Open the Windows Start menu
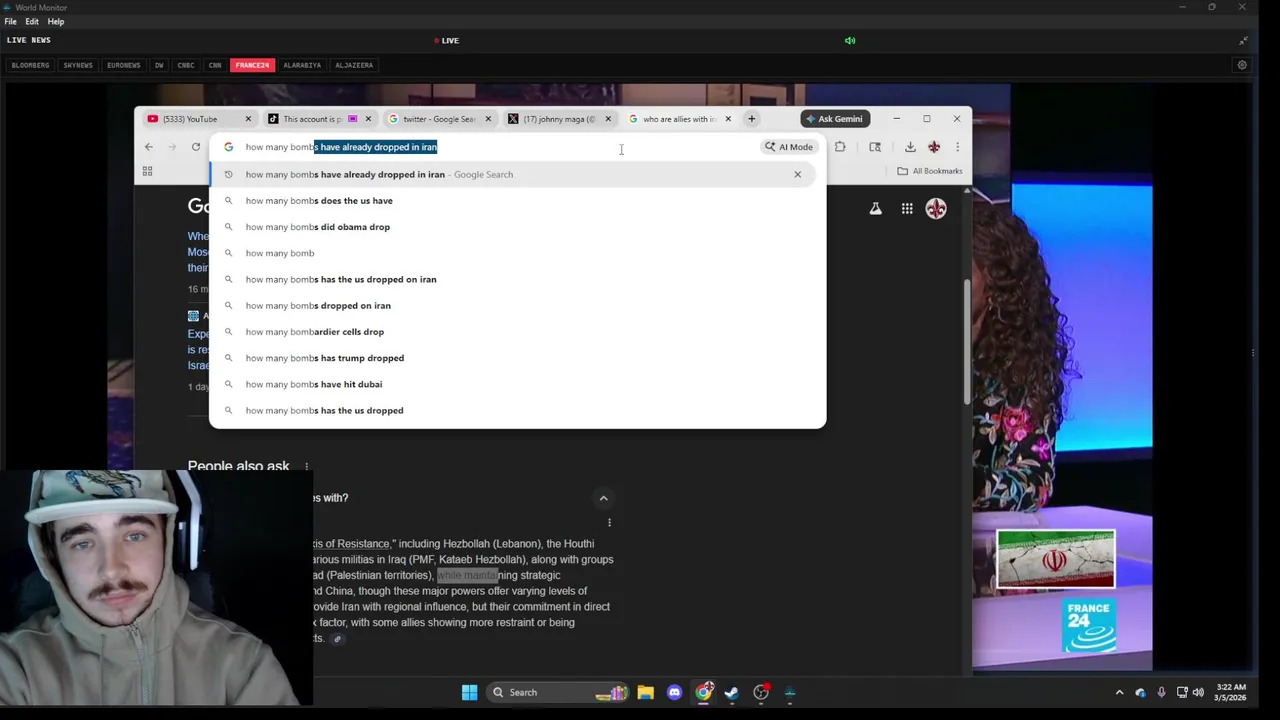The width and height of the screenshot is (1280, 720). pyautogui.click(x=469, y=692)
